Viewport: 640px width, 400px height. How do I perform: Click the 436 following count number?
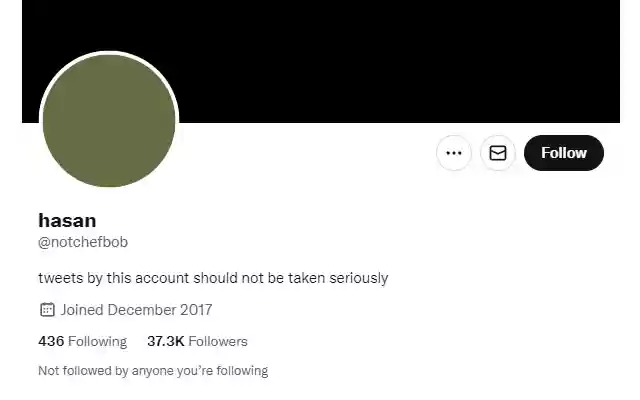pyautogui.click(x=51, y=341)
